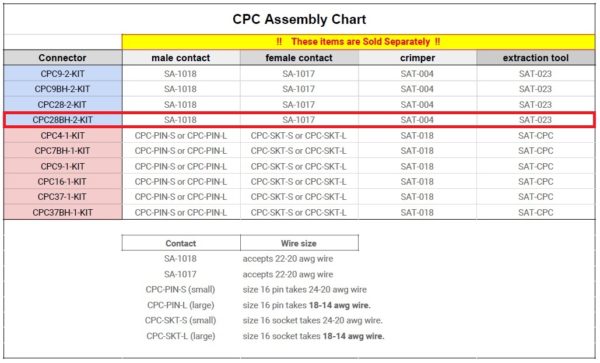
Task: Click SA-1018 male contact in CPC28-2-KIT row
Action: (x=181, y=104)
